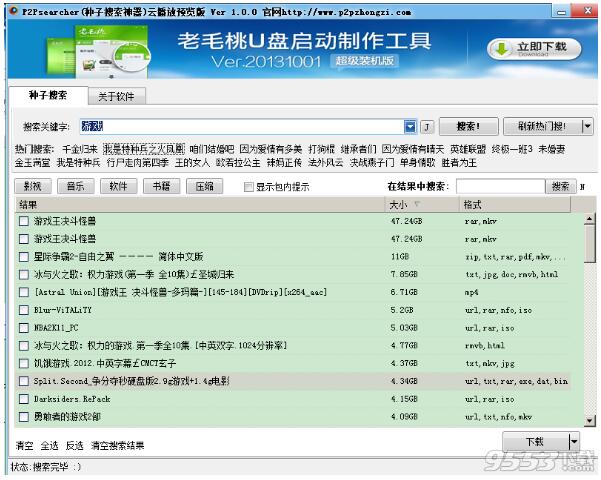
Task: Check the Darksiders.RePack row checkbox
Action: pyautogui.click(x=24, y=399)
